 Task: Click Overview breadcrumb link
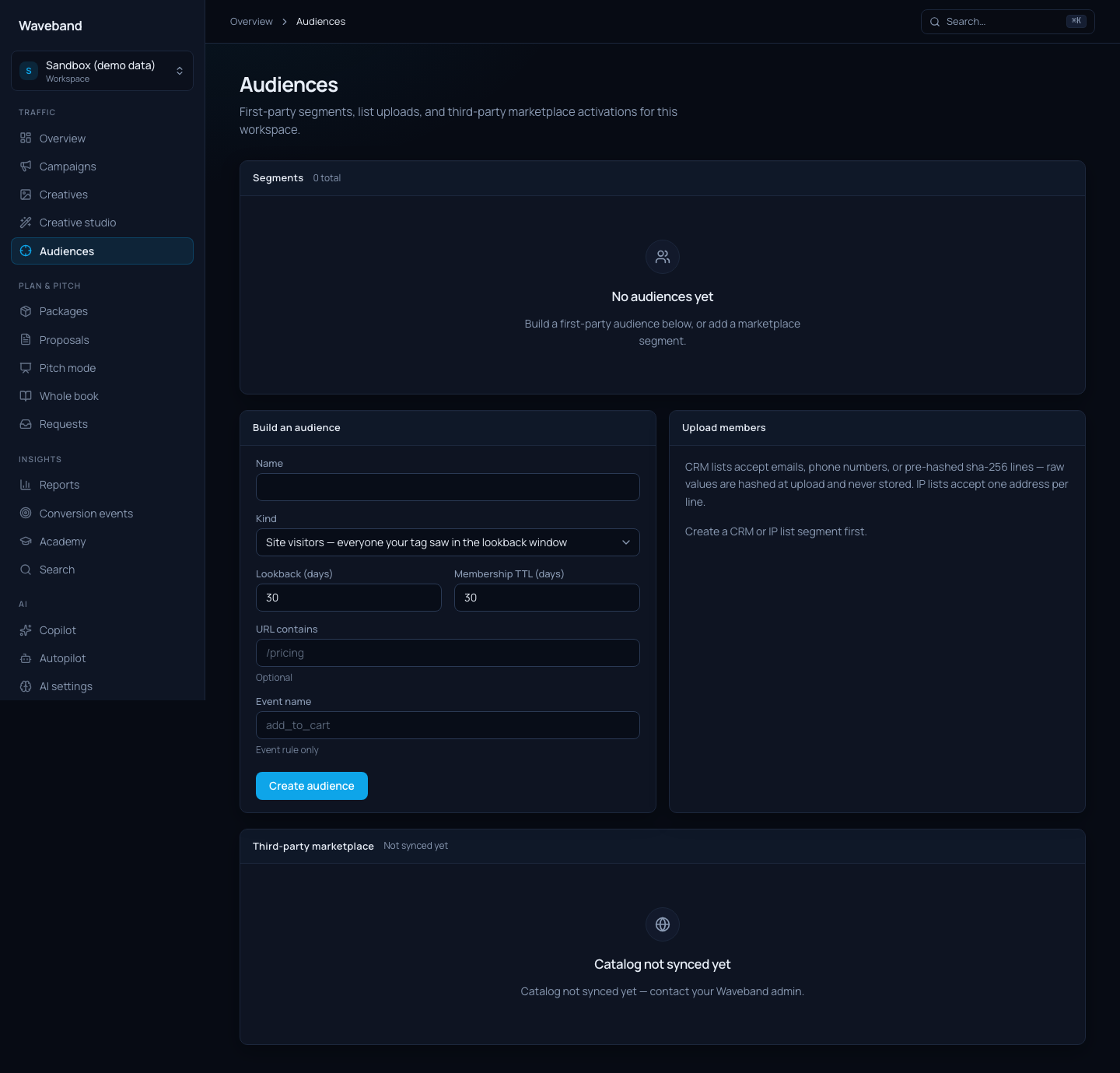point(251,22)
